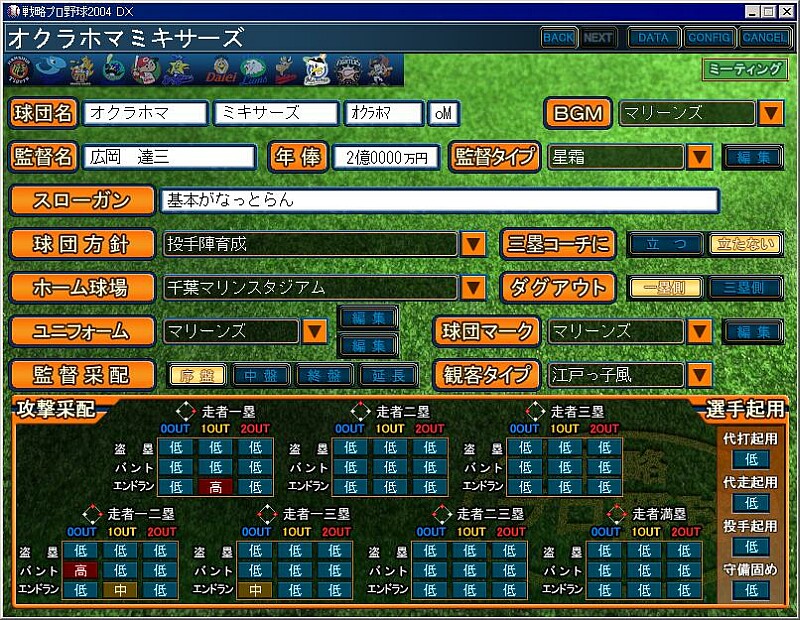Image resolution: width=800 pixels, height=620 pixels.
Task: Change 走者一三塁 0OUT エンドラン cell marked 中
Action: [255, 590]
